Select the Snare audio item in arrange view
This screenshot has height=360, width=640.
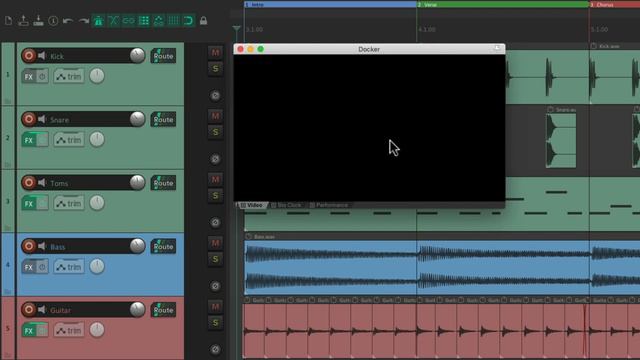[561, 140]
